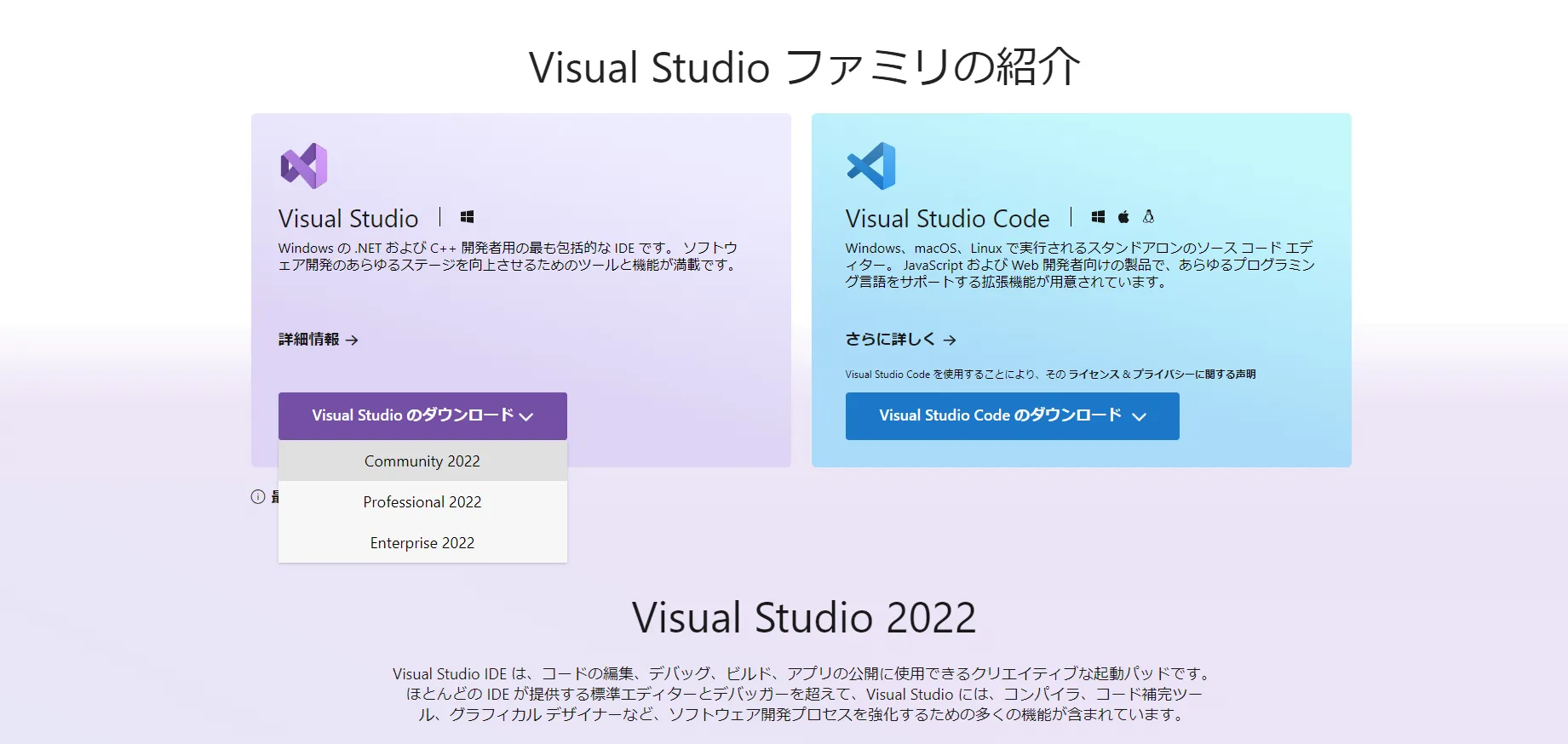Click the Visual Studio Code card heading text
This screenshot has height=744, width=1568.
click(x=947, y=219)
